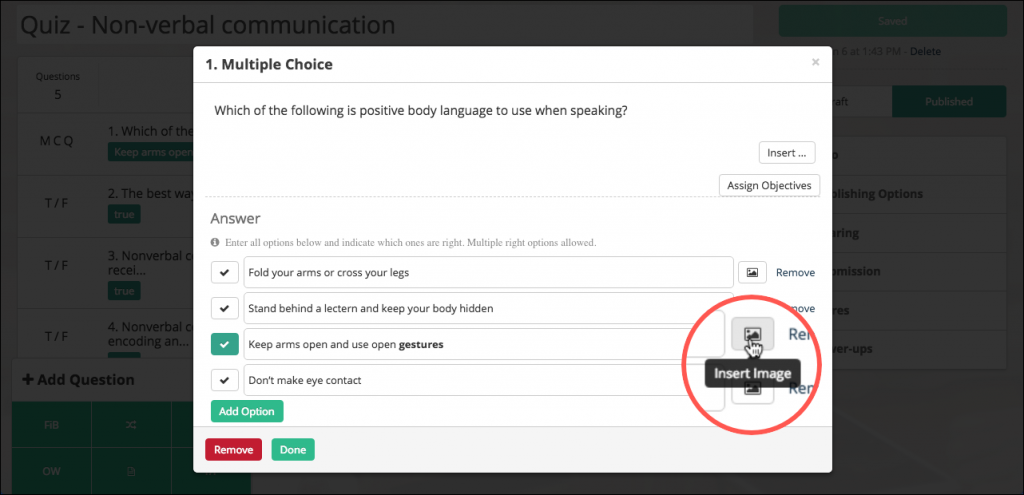Click the document icon below the shuffle tile

(x=131, y=471)
